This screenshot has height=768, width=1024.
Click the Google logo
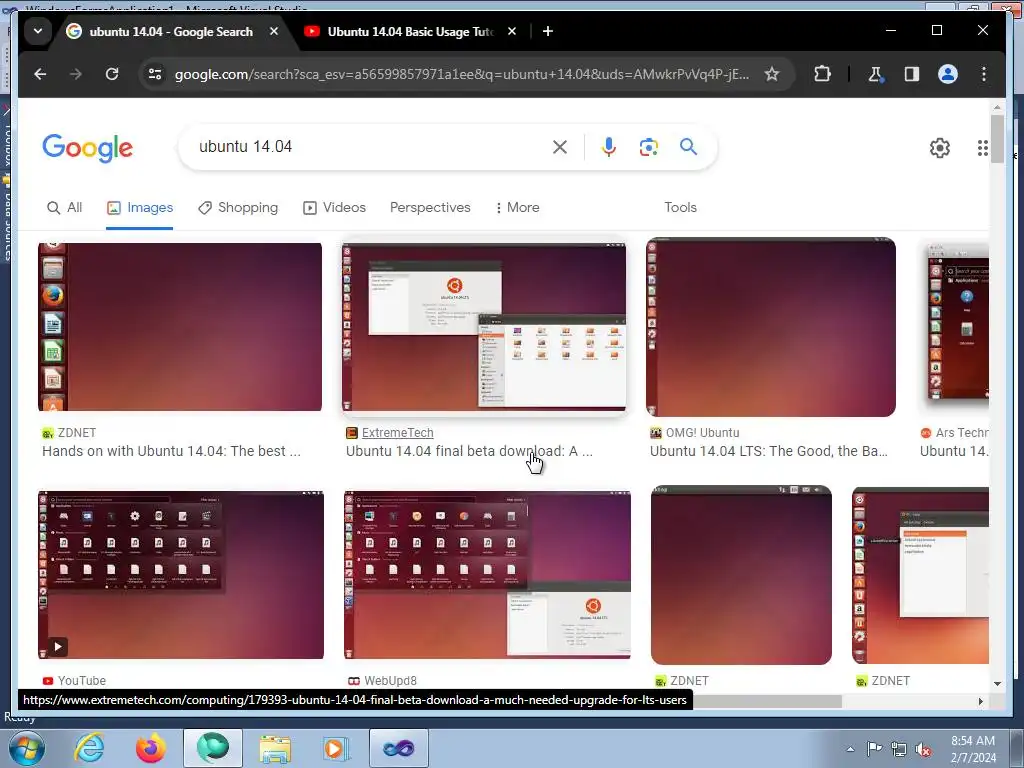88,148
